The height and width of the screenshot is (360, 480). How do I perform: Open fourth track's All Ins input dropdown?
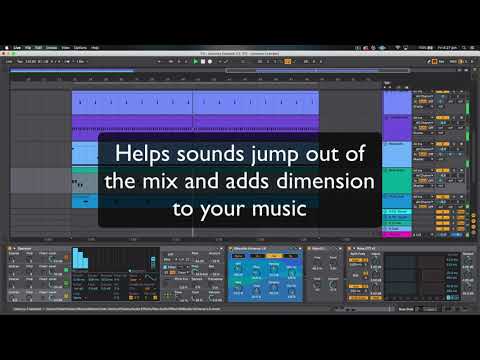click(424, 170)
